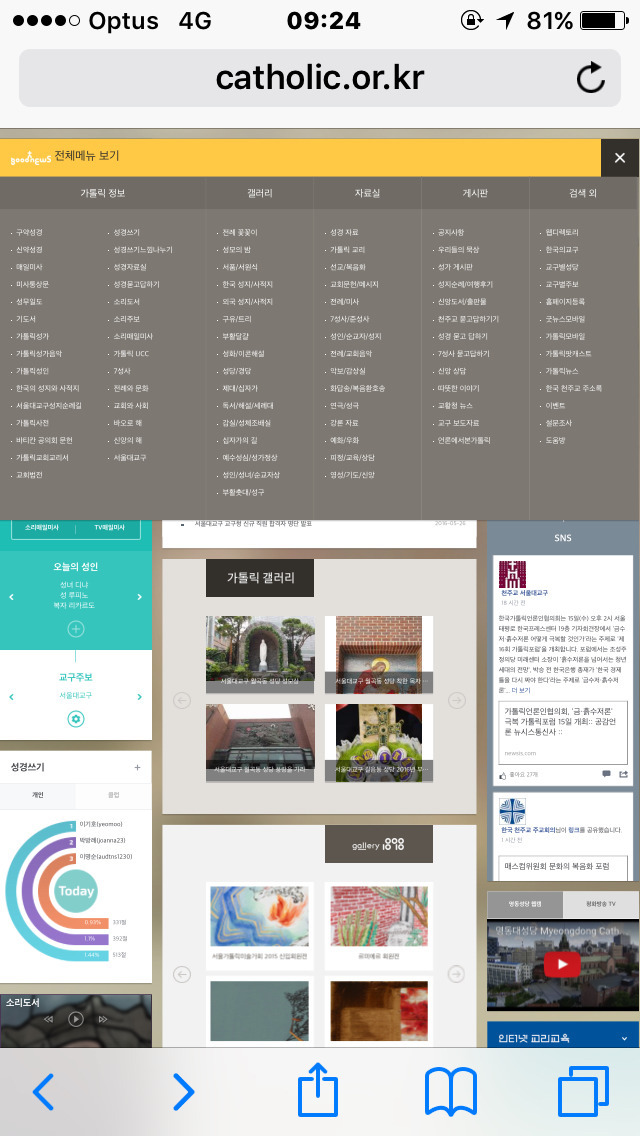Go forward with Safari's forward arrow
The height and width of the screenshot is (1136, 640).
[x=183, y=1091]
